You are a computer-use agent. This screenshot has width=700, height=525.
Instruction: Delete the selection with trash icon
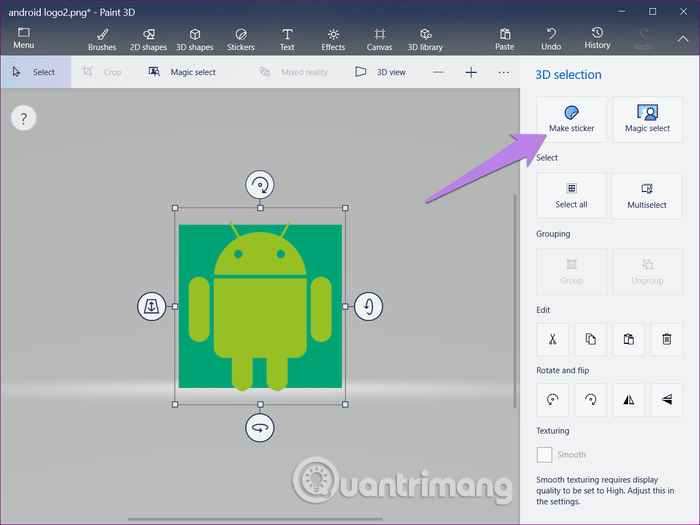click(667, 339)
